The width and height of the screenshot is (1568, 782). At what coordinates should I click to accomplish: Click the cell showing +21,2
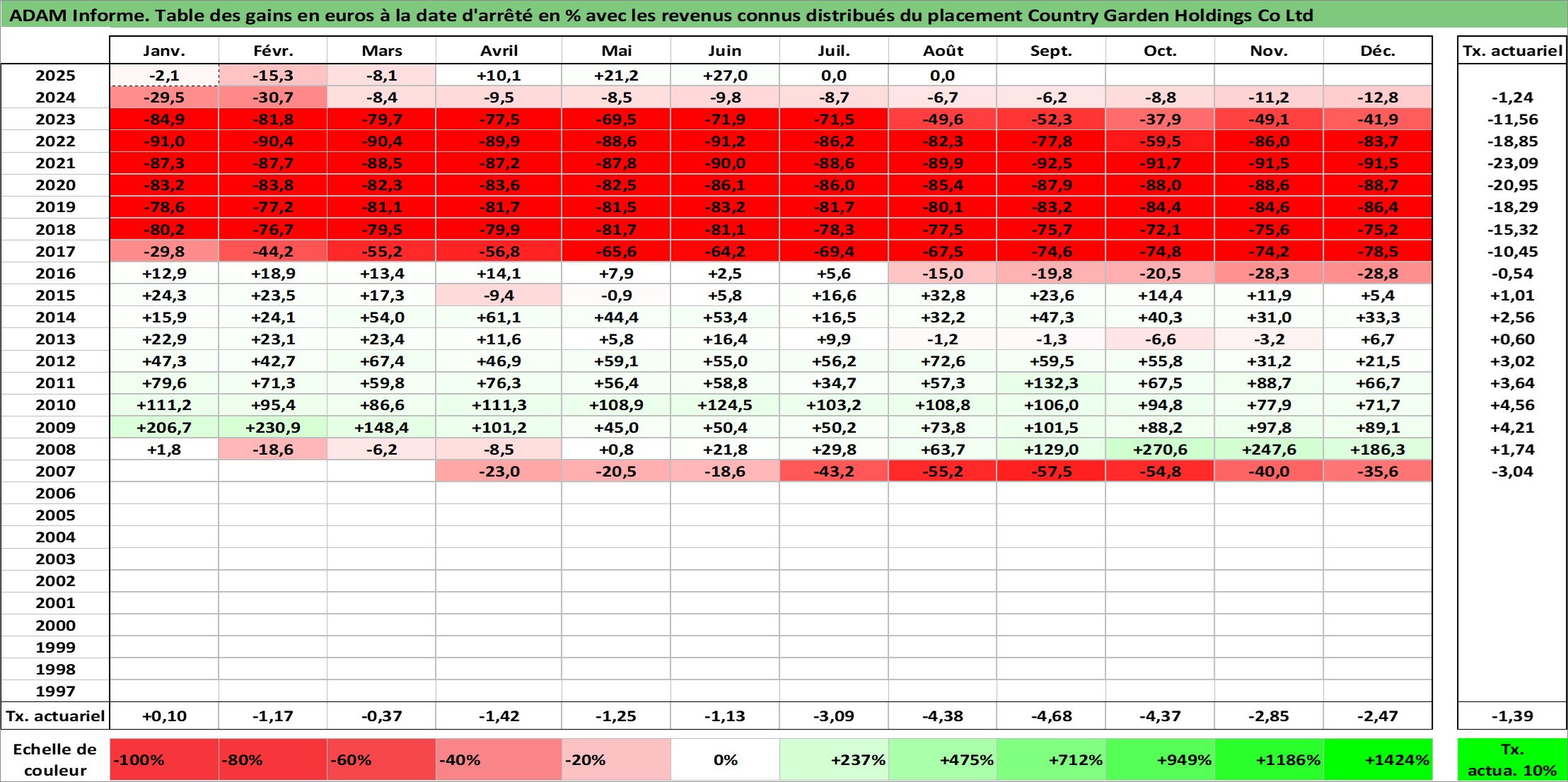coord(616,76)
